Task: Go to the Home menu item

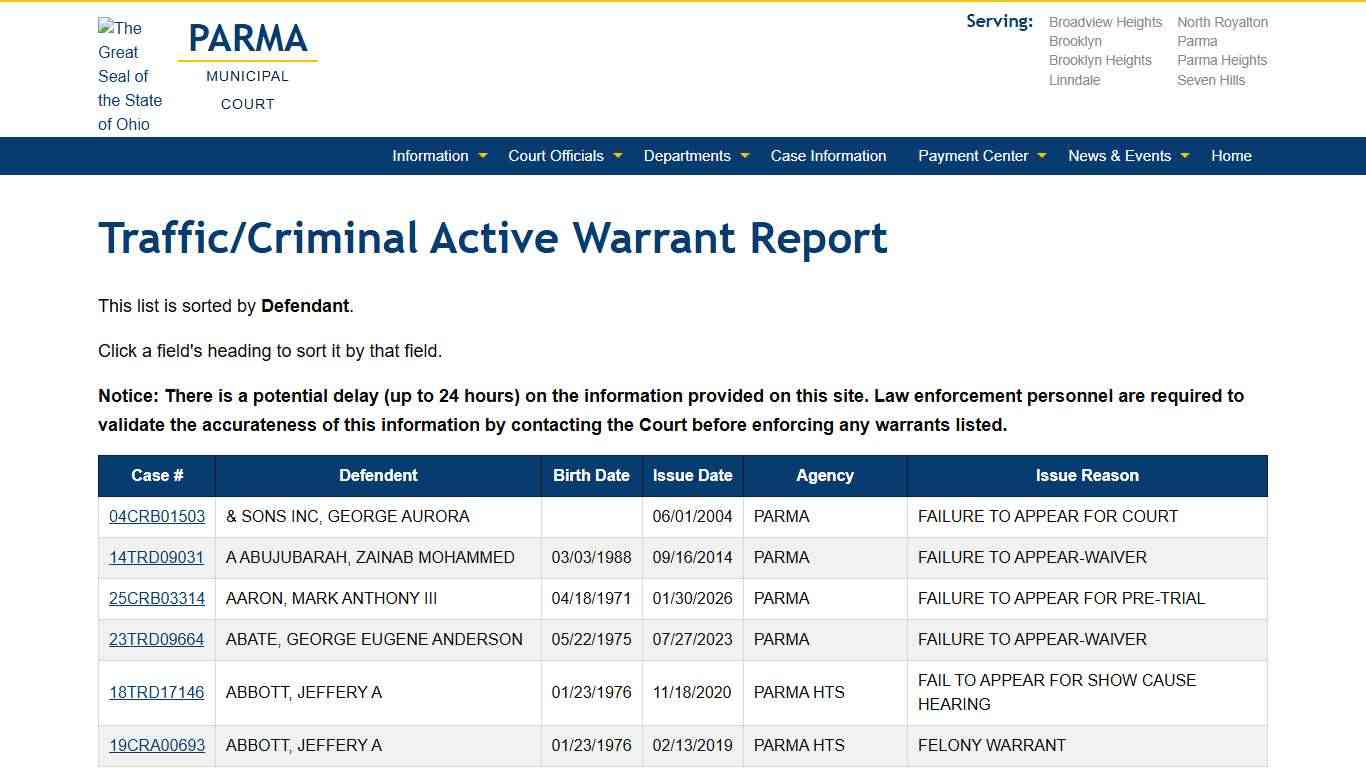Action: click(1231, 156)
